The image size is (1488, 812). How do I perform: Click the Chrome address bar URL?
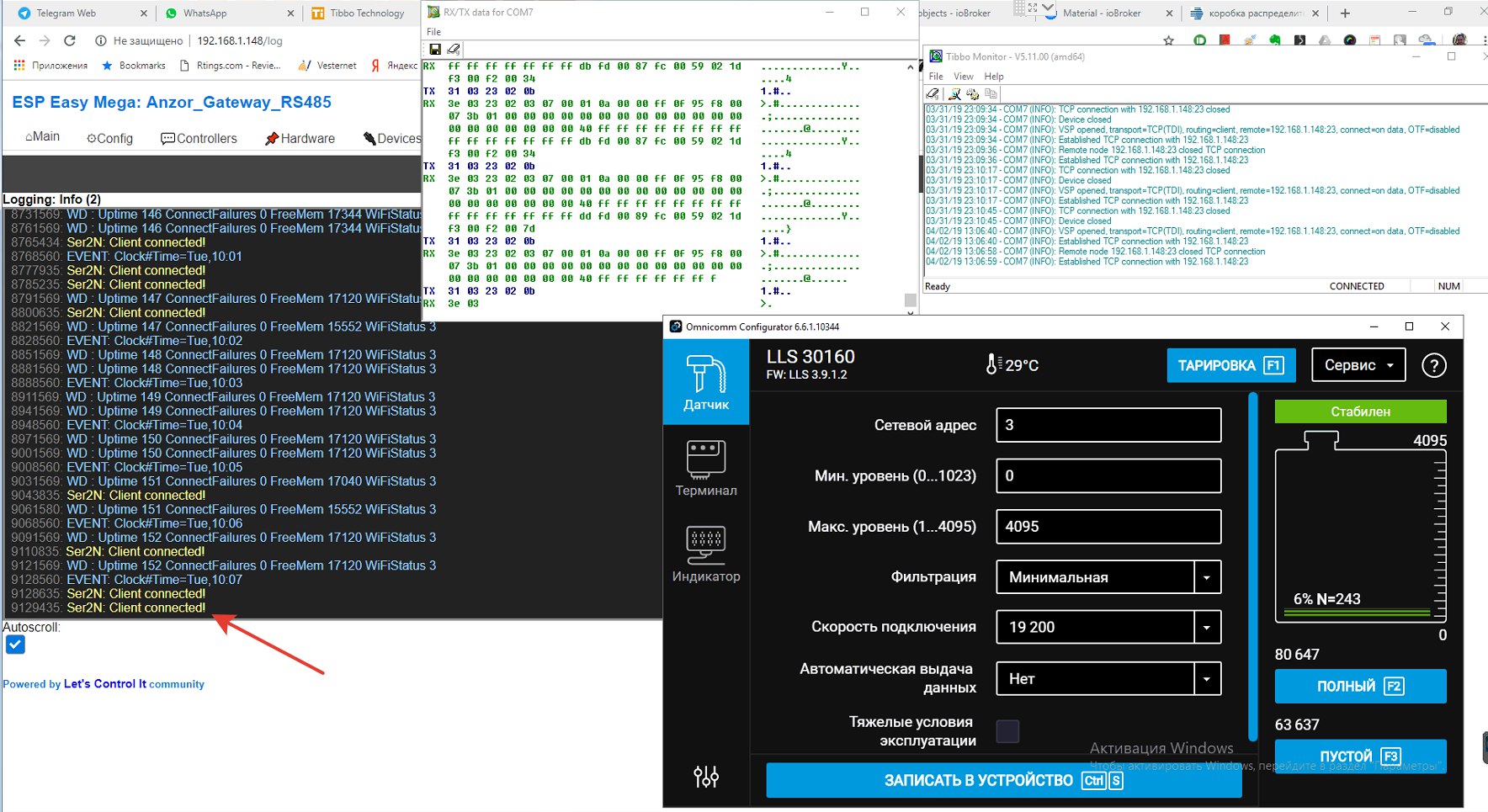pos(240,40)
